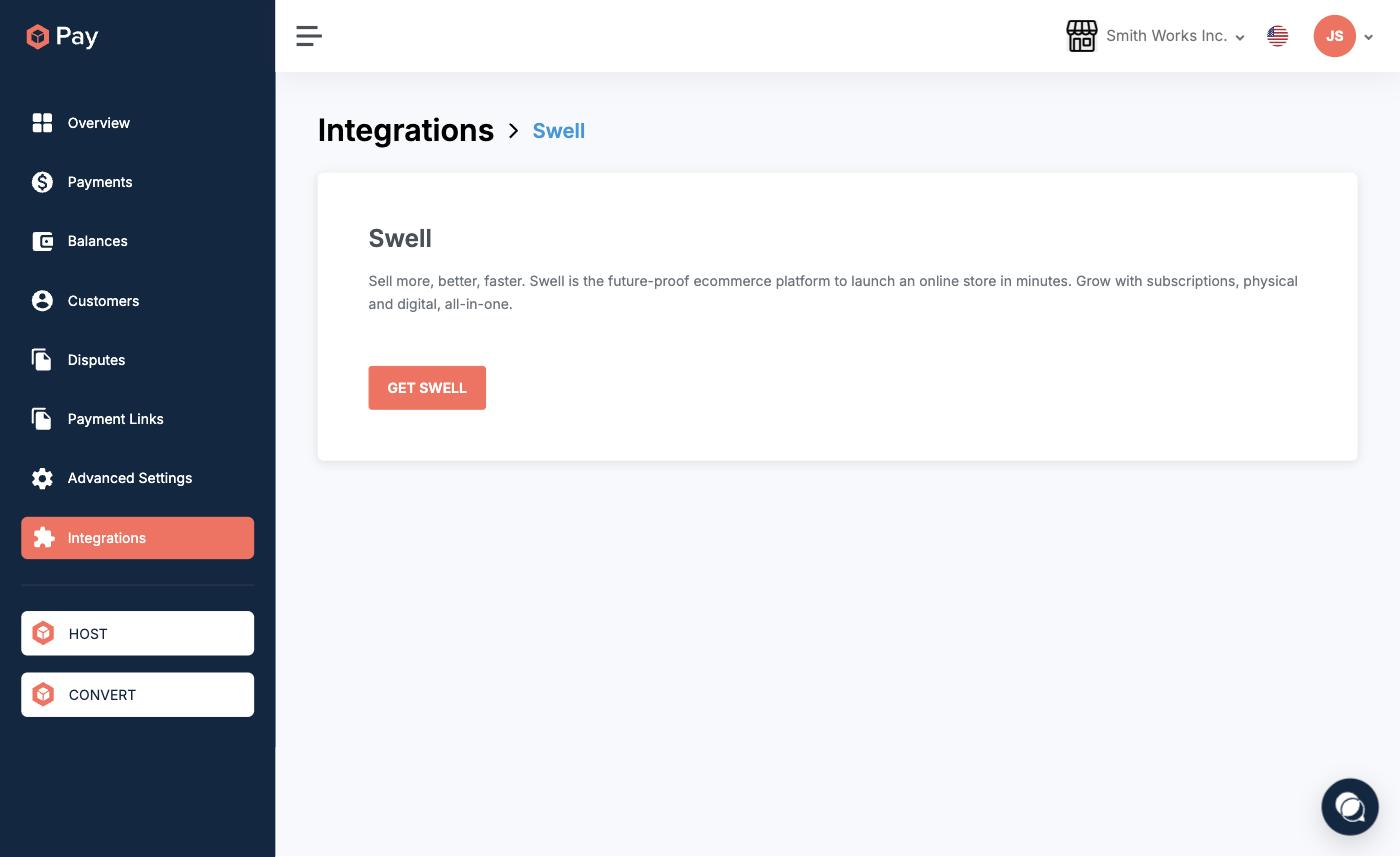Open Payment Links page

pos(138,419)
